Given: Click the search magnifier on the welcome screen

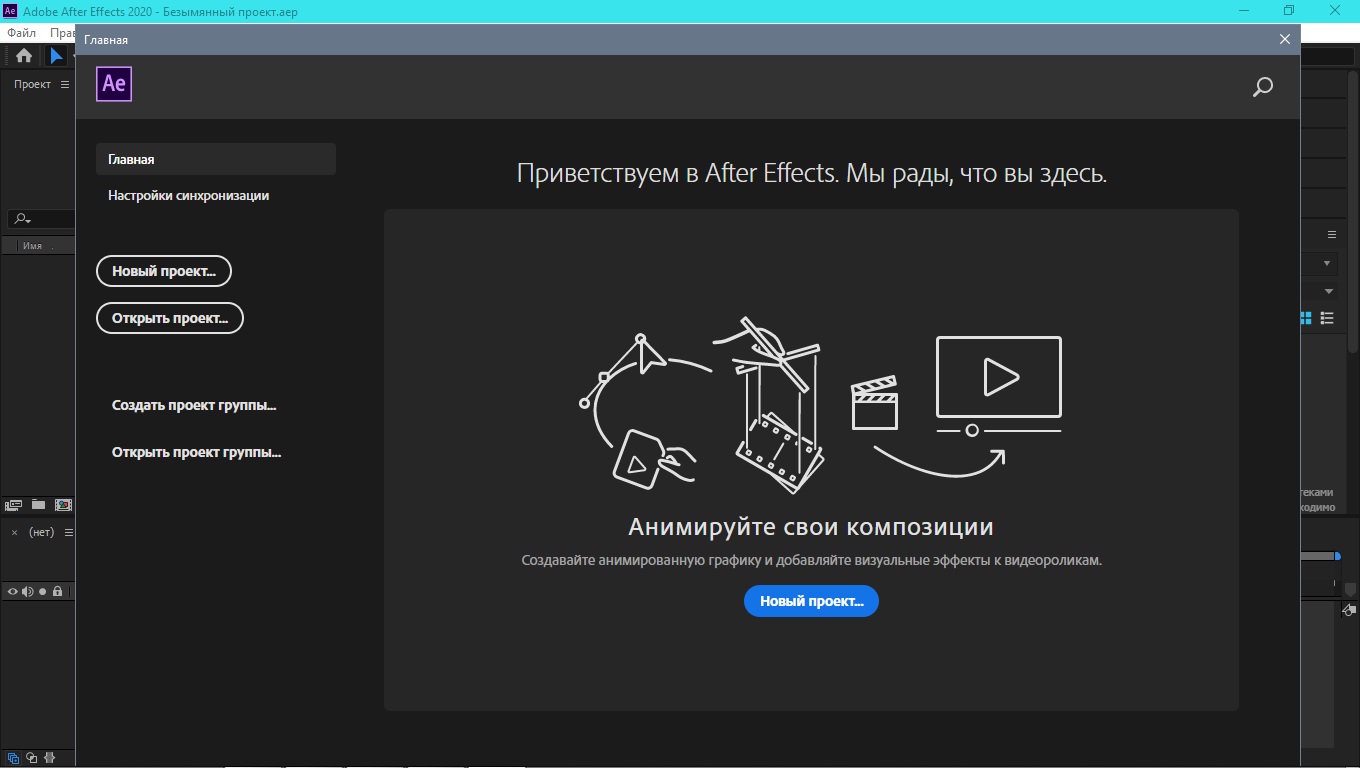Looking at the screenshot, I should tap(1262, 87).
